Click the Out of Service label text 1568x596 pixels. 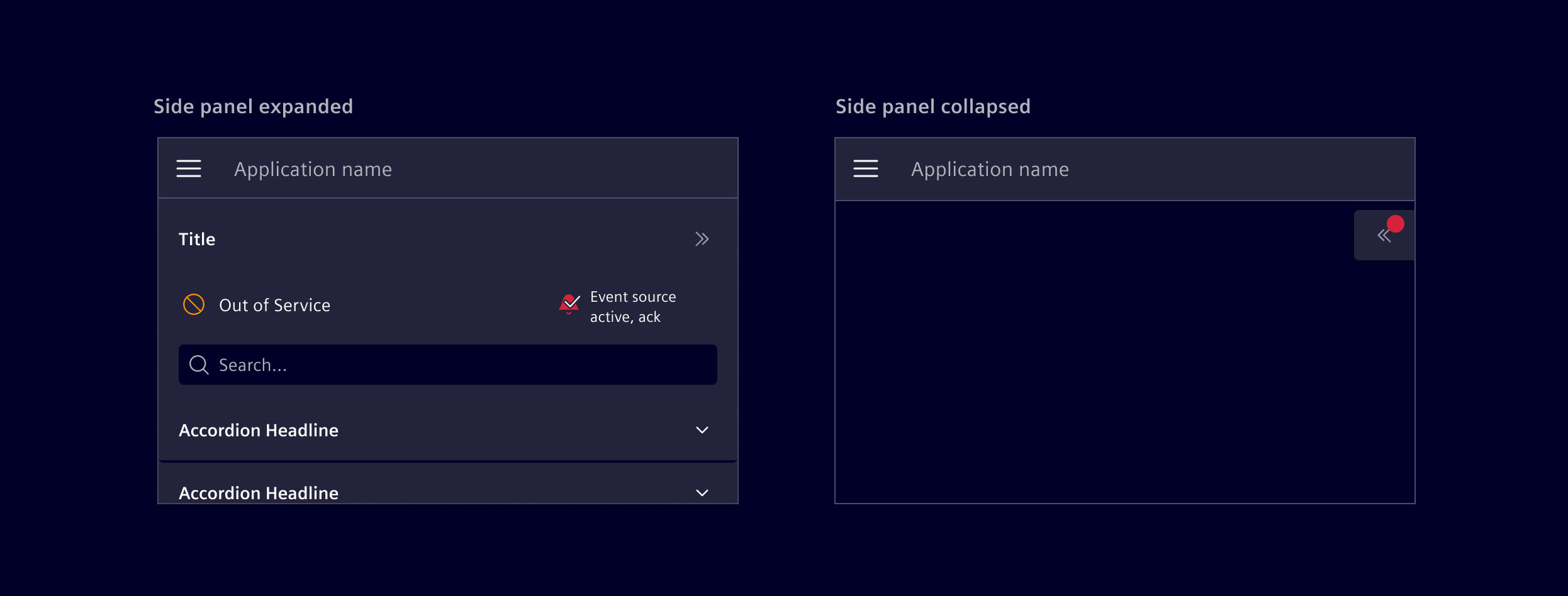(x=274, y=305)
